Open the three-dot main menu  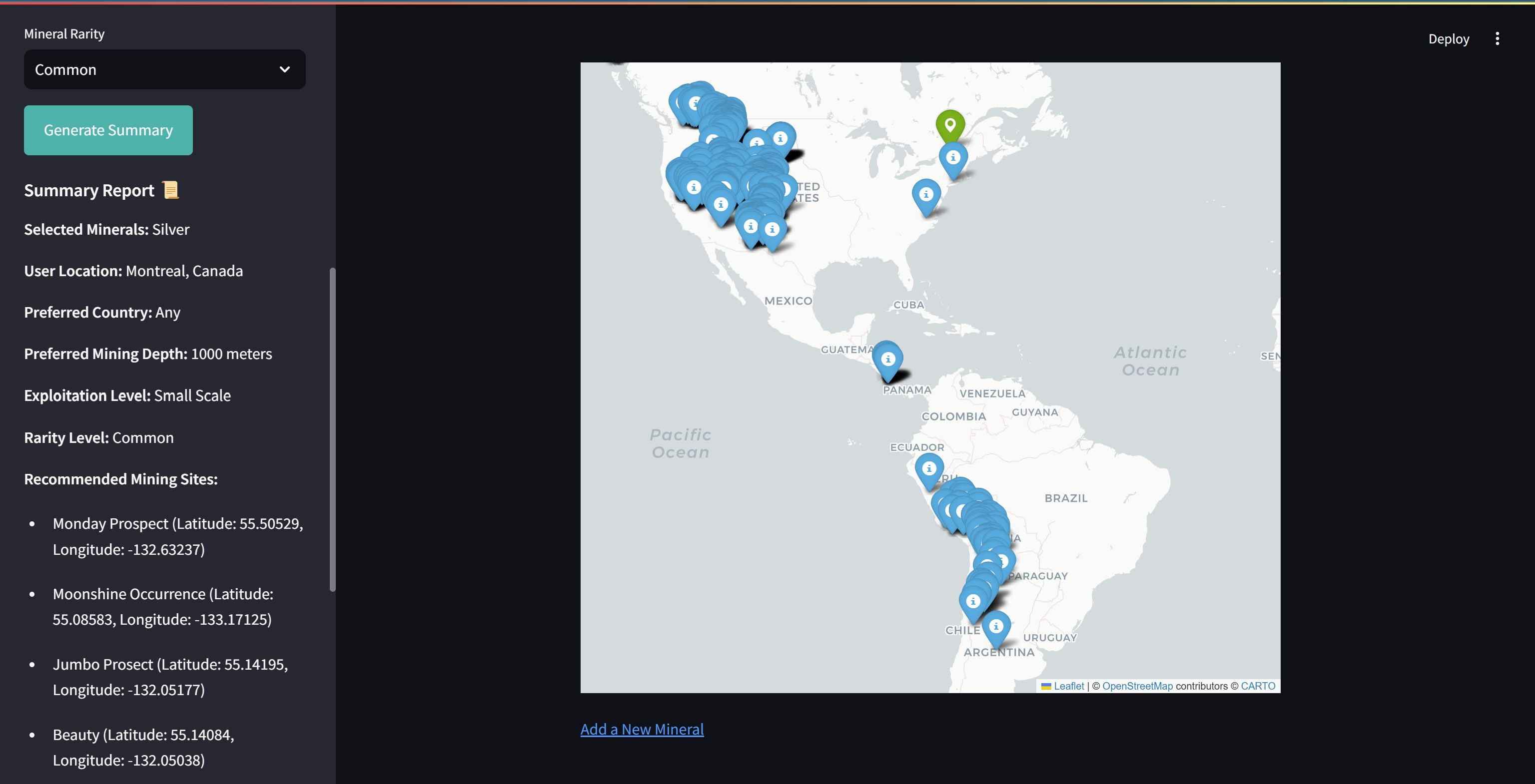(1497, 38)
